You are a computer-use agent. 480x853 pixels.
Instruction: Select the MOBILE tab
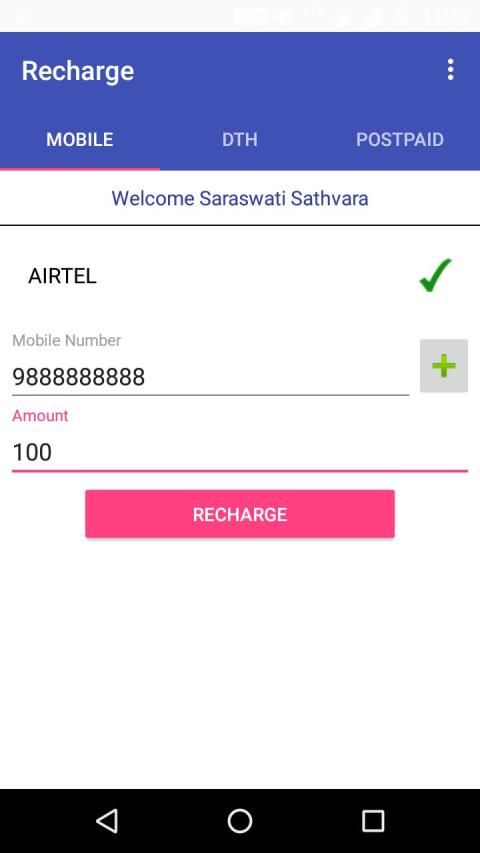(80, 139)
